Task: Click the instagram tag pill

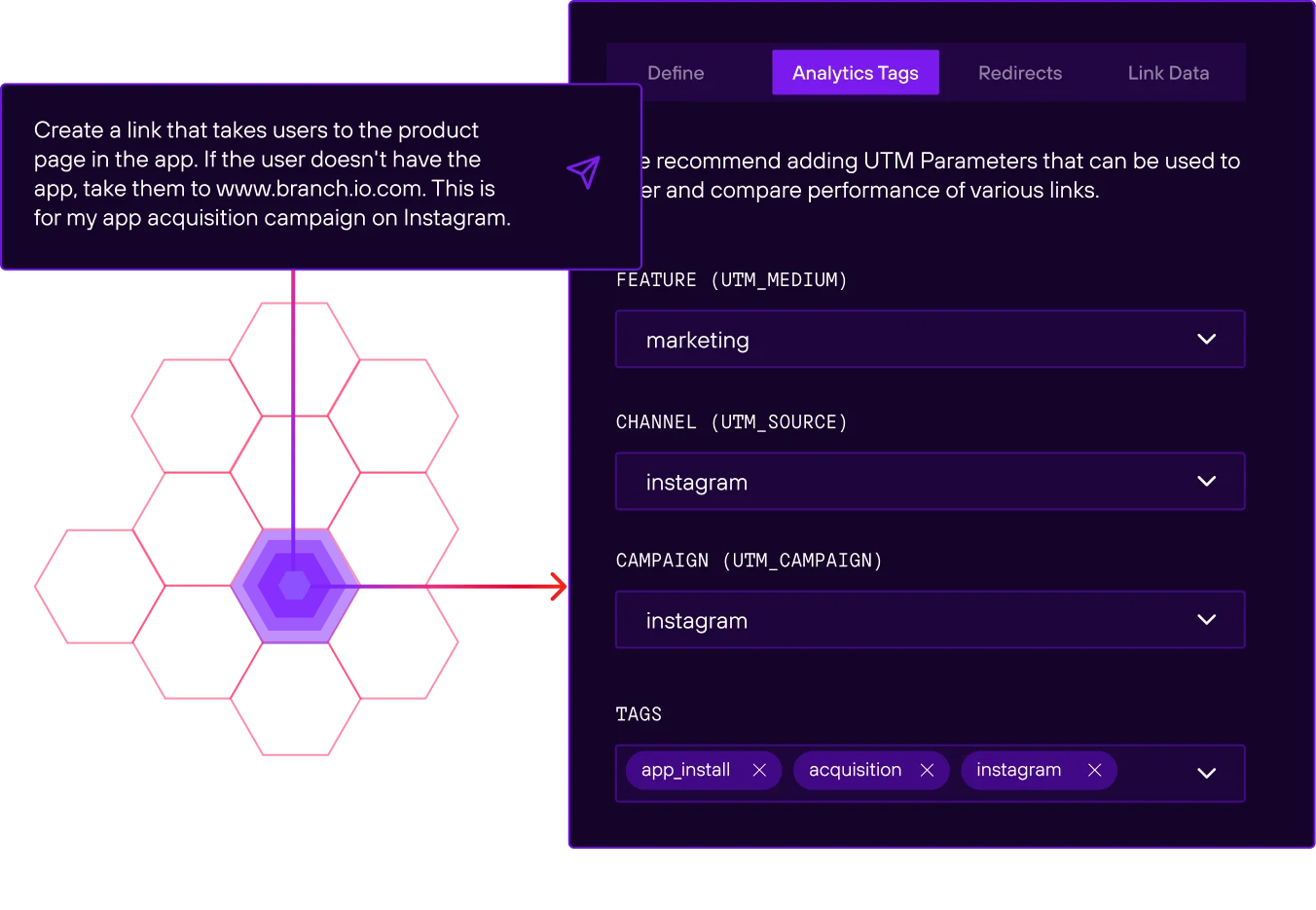Action: point(1018,769)
